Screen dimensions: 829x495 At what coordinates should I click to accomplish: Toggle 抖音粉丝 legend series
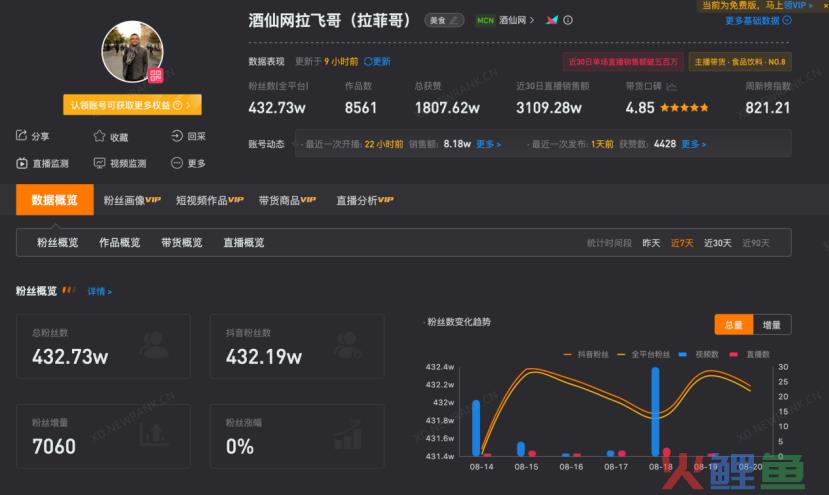point(586,354)
